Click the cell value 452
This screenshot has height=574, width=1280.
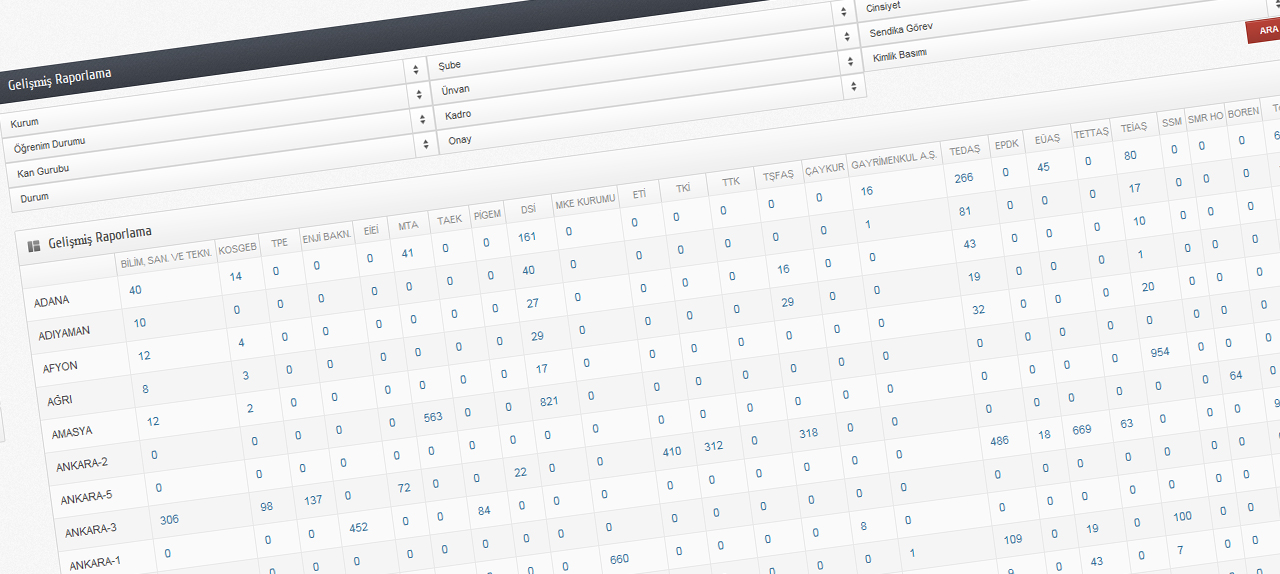(360, 527)
